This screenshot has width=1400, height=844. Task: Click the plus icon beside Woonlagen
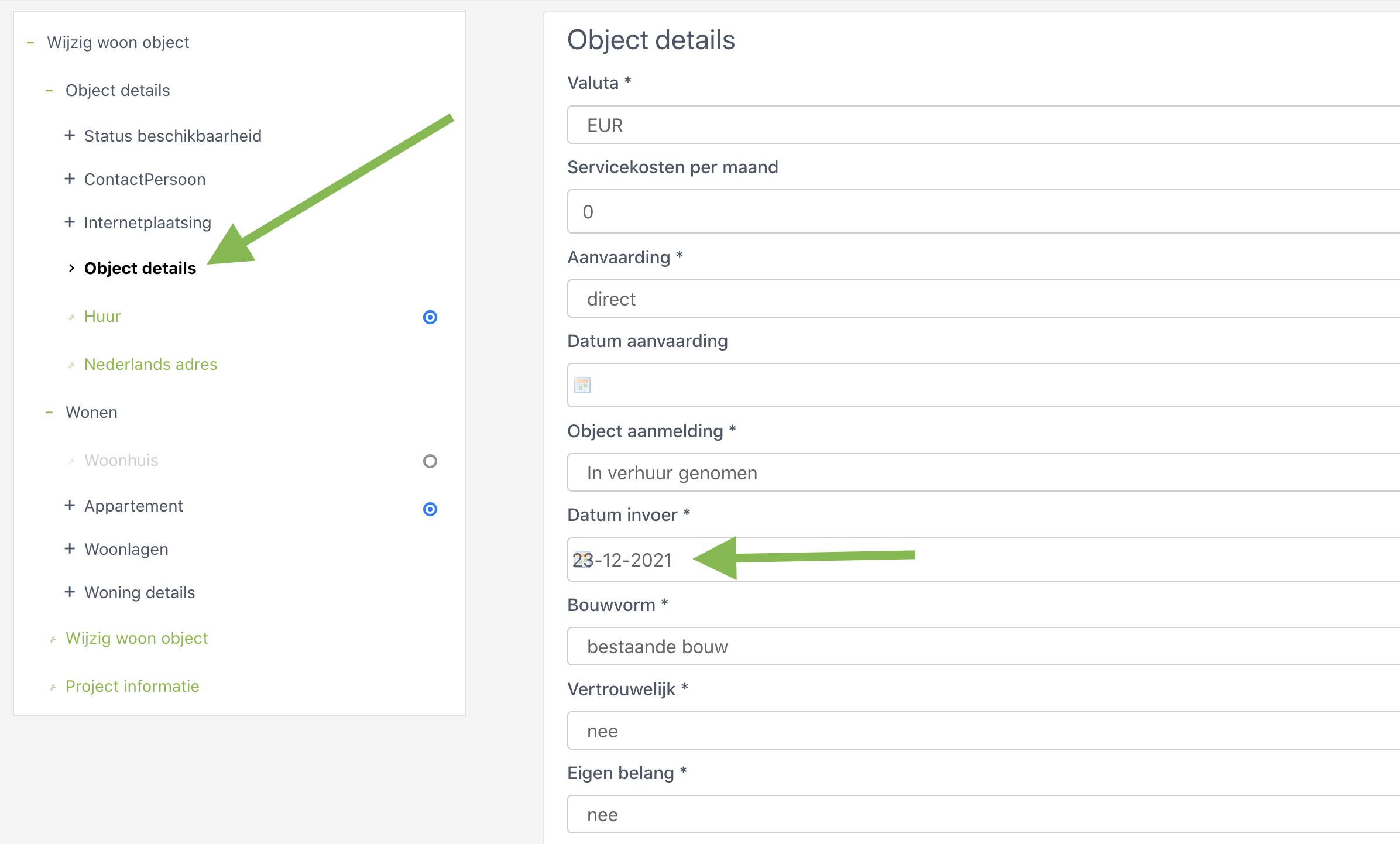pos(70,549)
